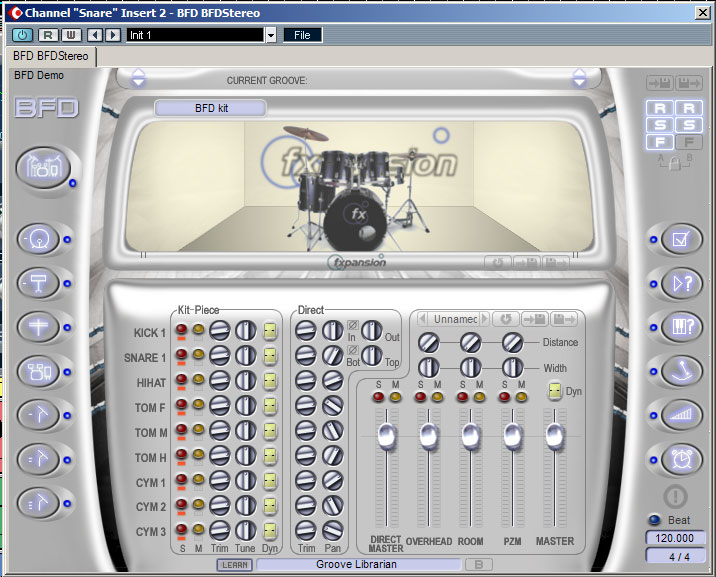Open the checkbox options icon on right sidebar
The height and width of the screenshot is (577, 716).
(681, 239)
